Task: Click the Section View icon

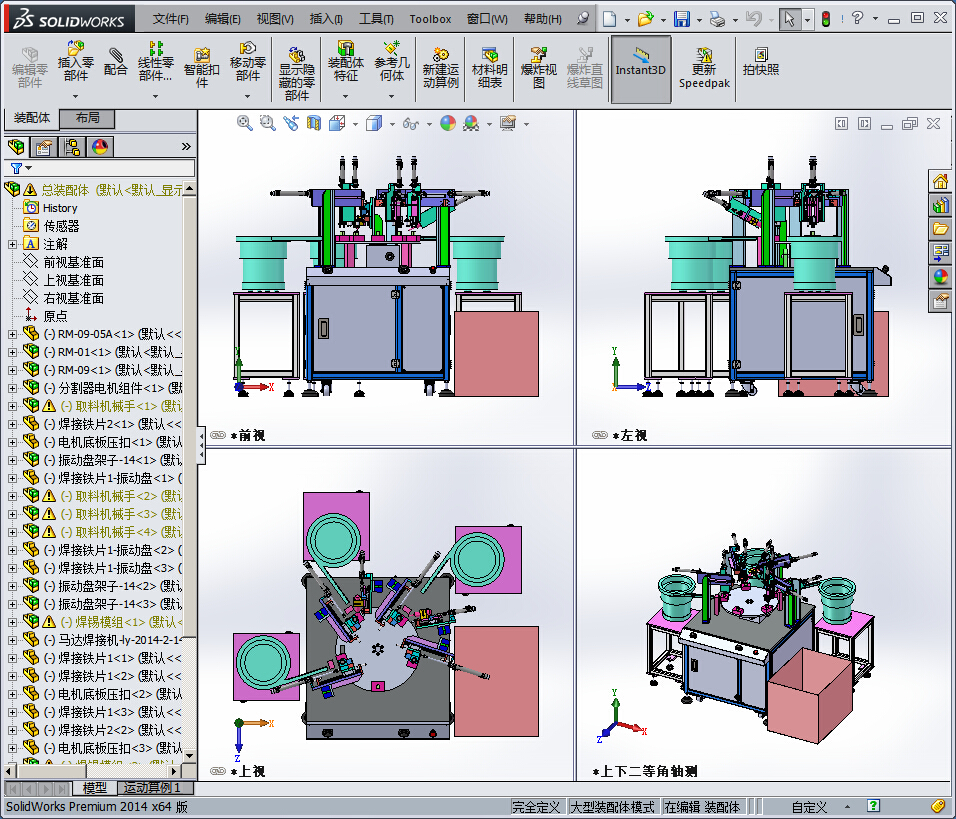Action: click(x=313, y=123)
